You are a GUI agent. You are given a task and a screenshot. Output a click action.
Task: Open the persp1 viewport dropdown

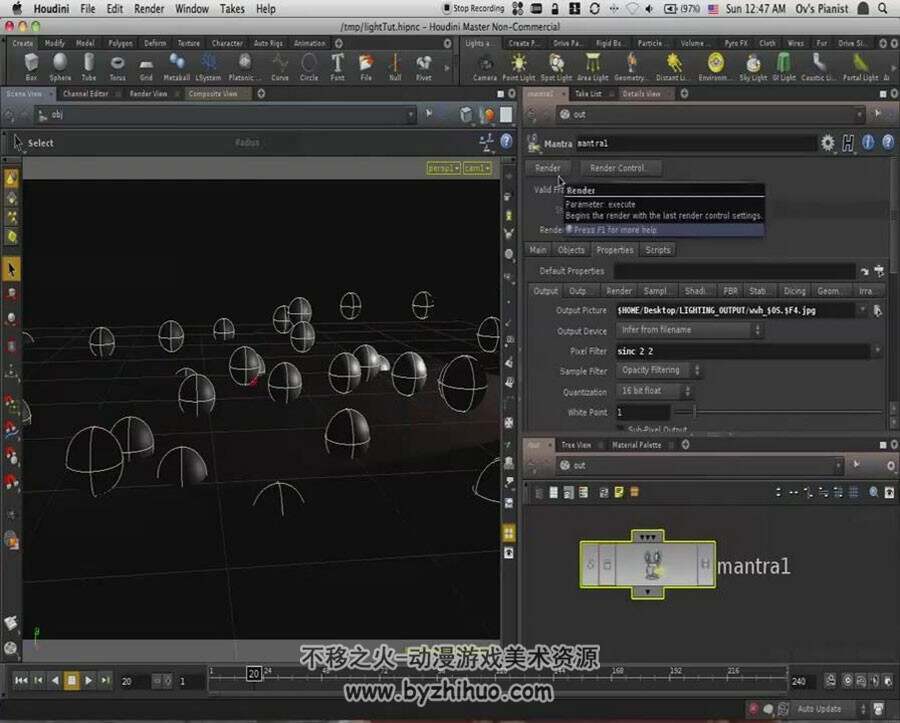pos(444,168)
